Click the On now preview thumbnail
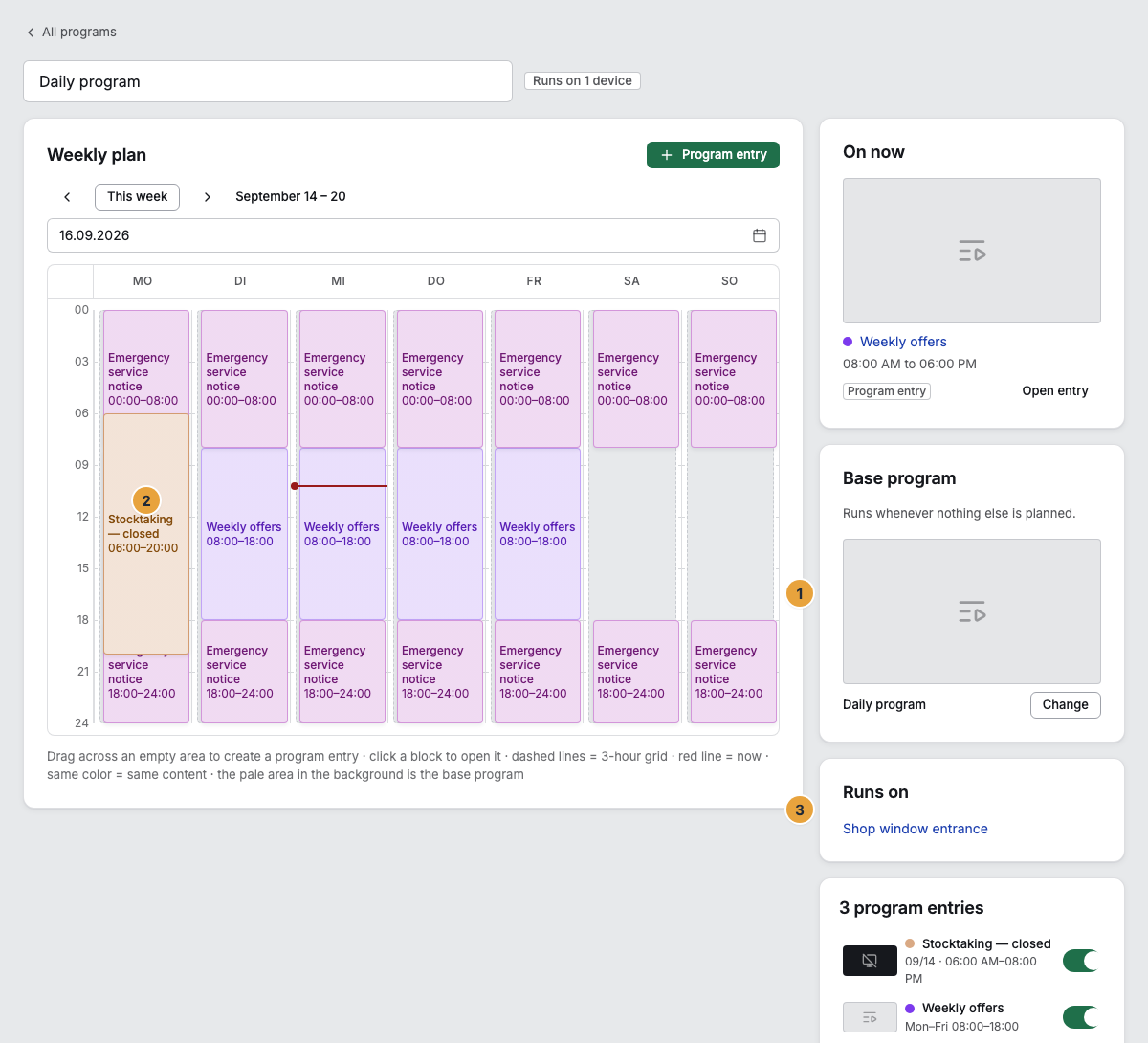This screenshot has width=1148, height=1043. pos(972,251)
